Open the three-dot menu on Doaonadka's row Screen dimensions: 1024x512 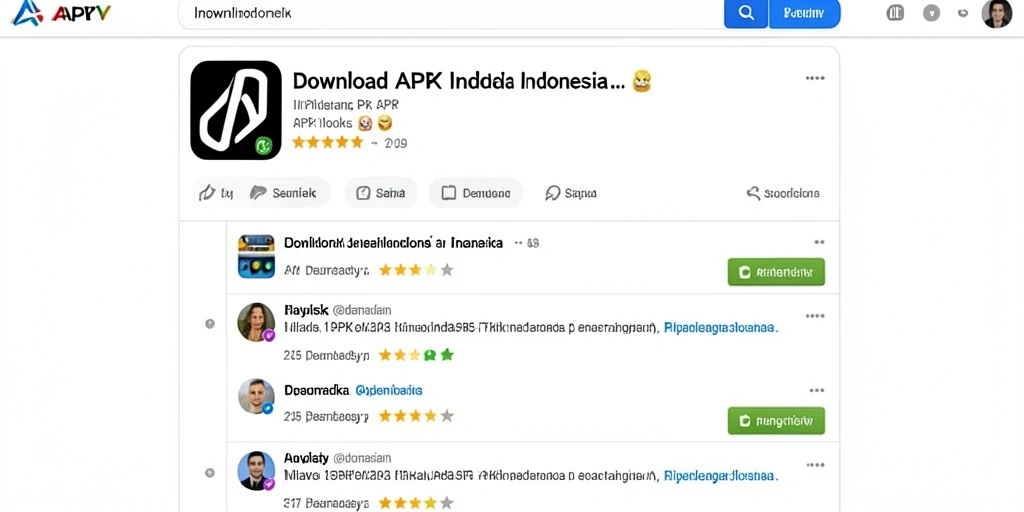(x=816, y=391)
